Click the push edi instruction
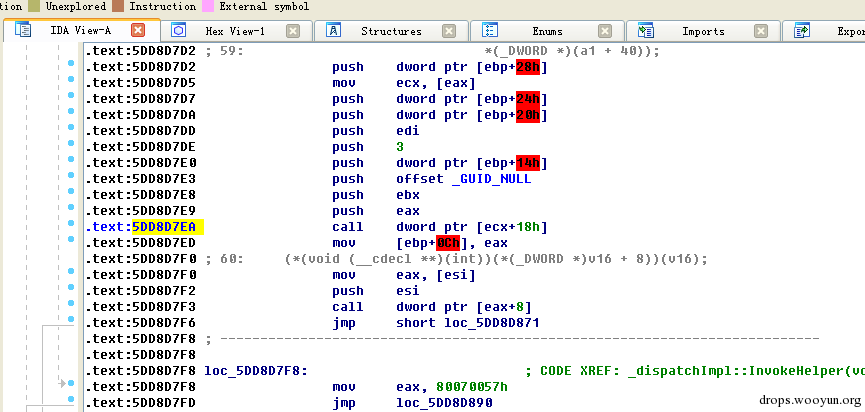This screenshot has height=412, width=865. 376,131
